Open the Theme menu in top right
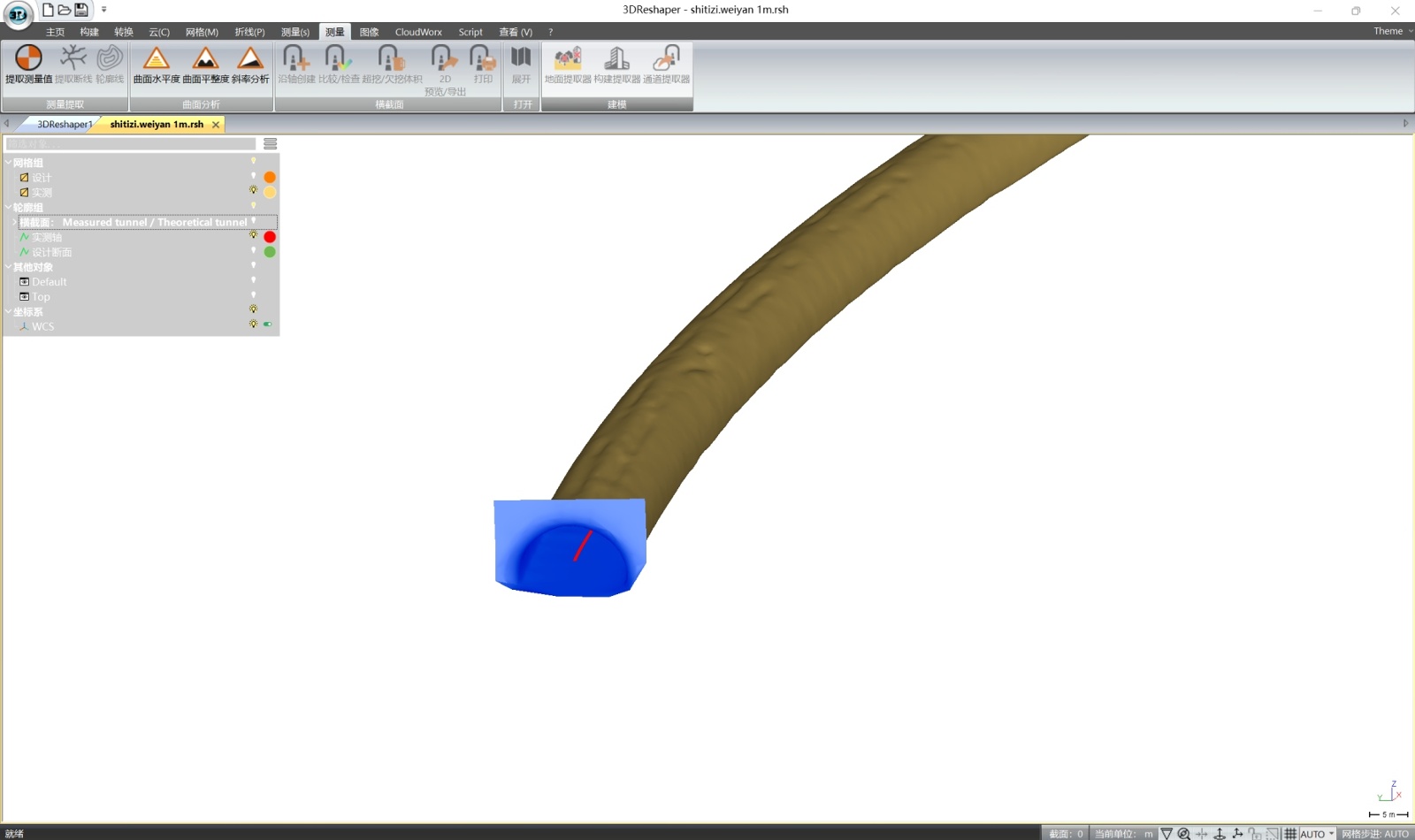 pos(1390,31)
